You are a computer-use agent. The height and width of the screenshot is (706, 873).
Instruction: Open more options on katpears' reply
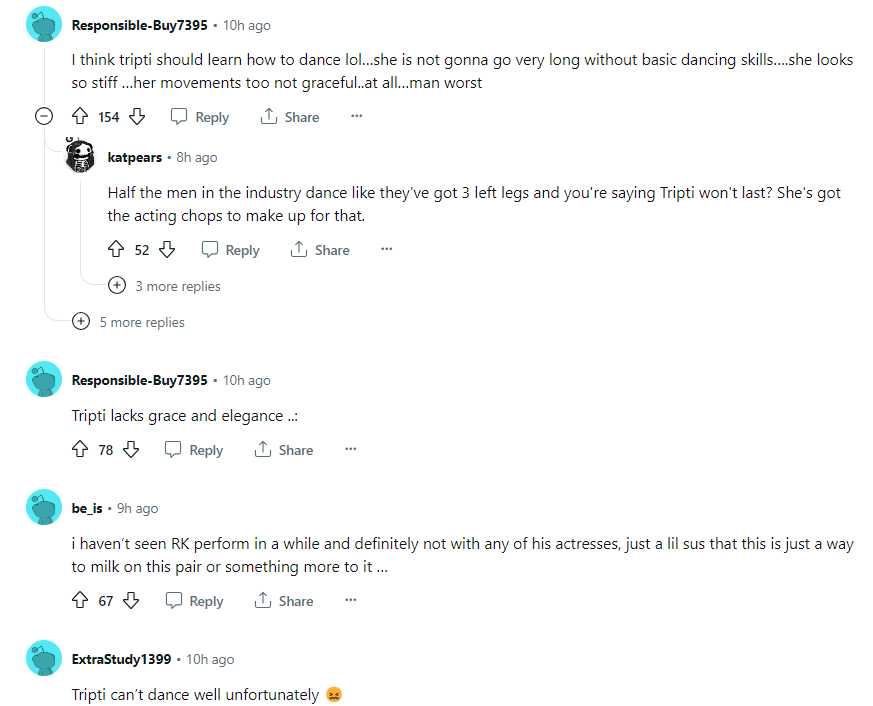tap(387, 250)
